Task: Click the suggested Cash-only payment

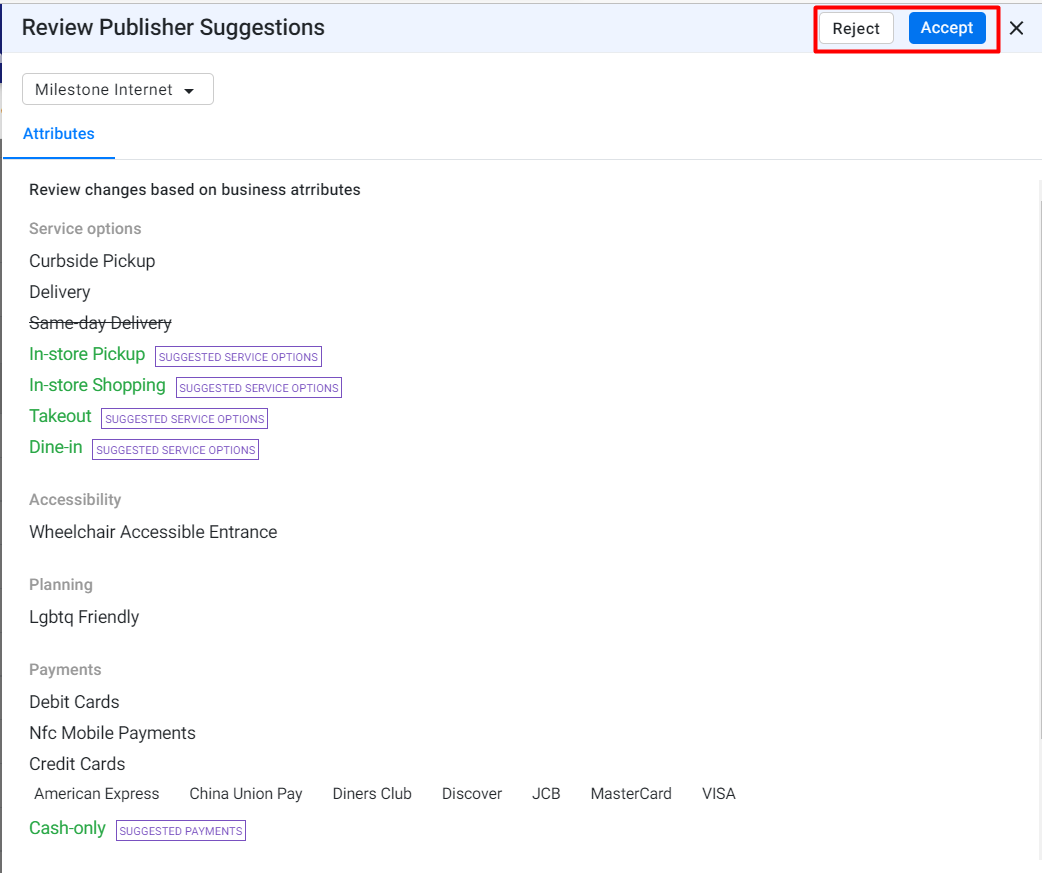Action: click(68, 828)
